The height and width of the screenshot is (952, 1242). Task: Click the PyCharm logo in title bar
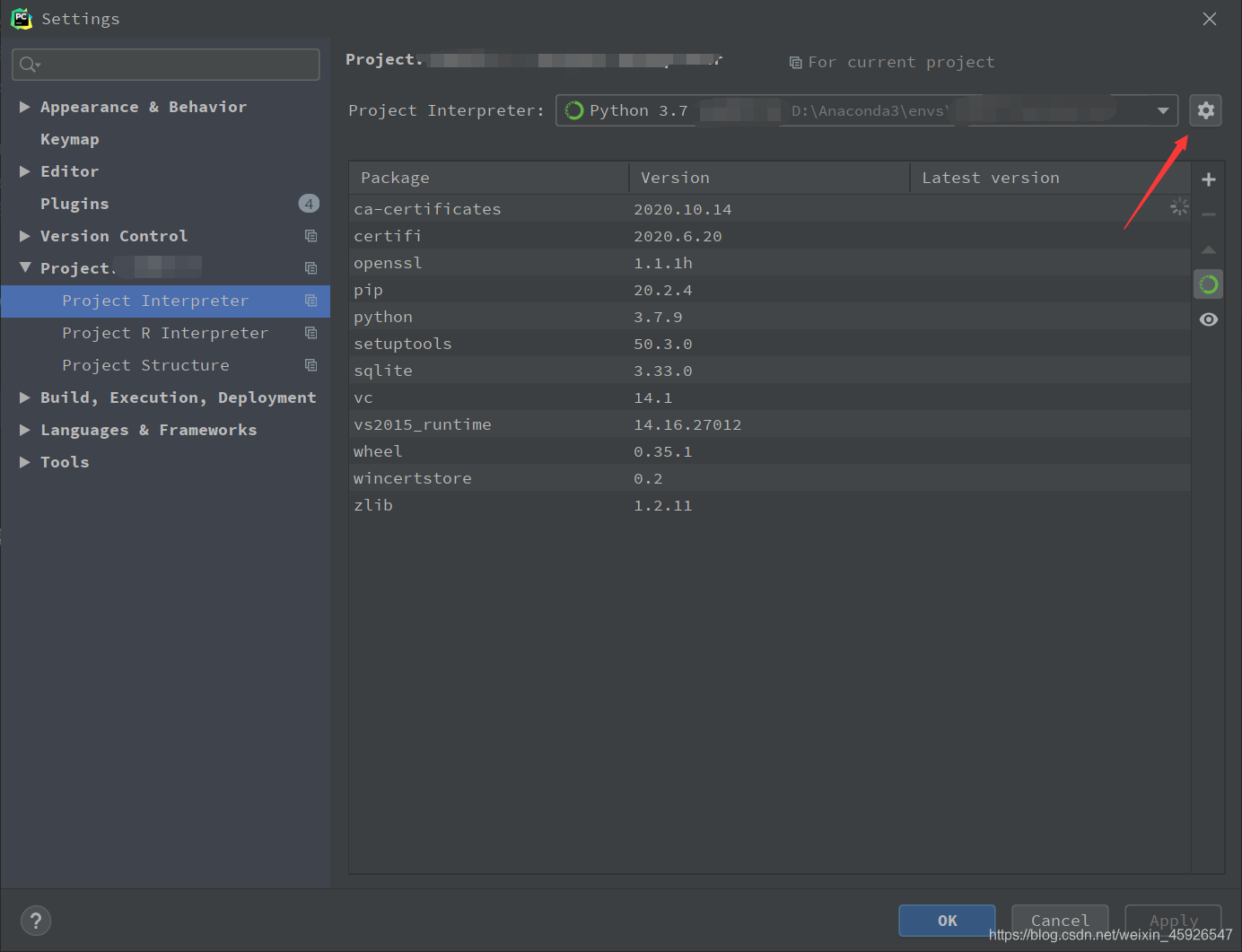tap(22, 18)
